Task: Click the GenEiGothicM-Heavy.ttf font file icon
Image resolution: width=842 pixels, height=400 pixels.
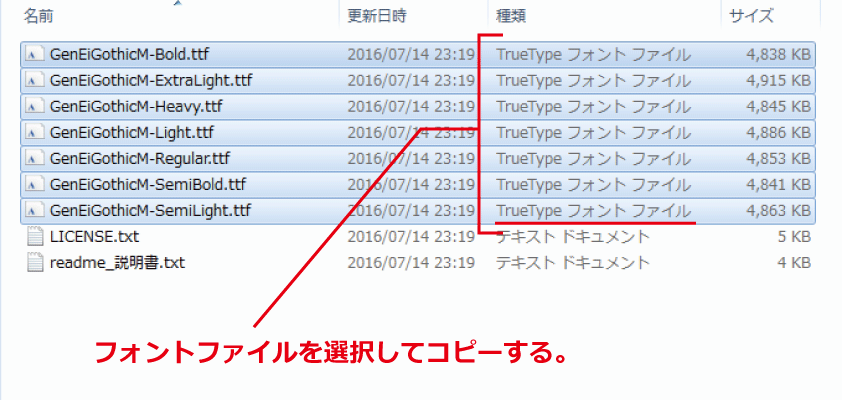Action: coord(35,106)
